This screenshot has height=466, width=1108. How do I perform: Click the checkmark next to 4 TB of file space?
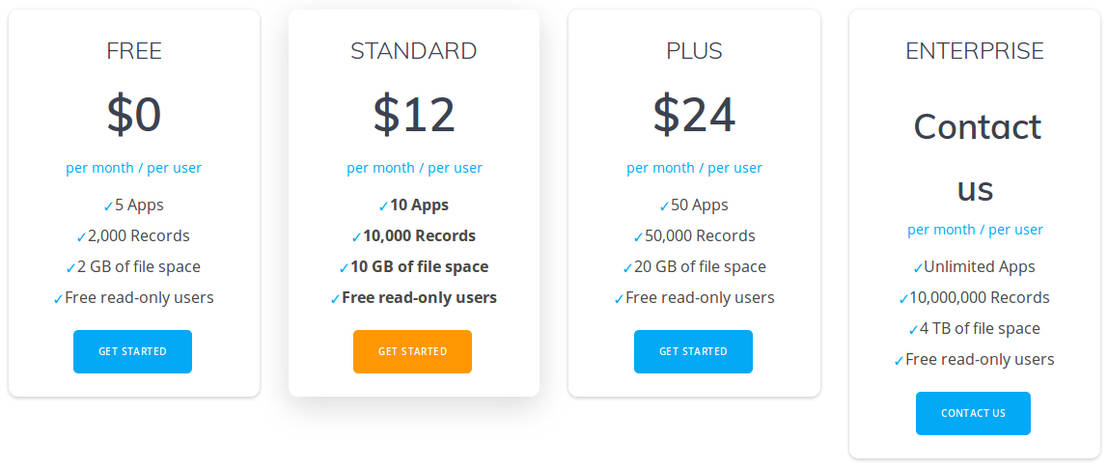pos(913,330)
